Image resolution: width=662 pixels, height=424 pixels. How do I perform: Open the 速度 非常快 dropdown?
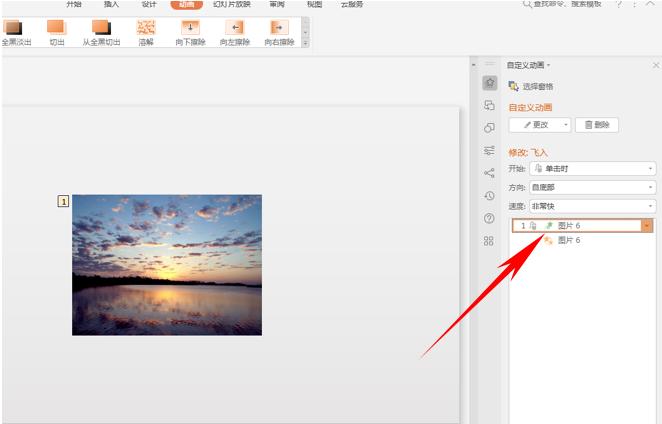pyautogui.click(x=593, y=206)
